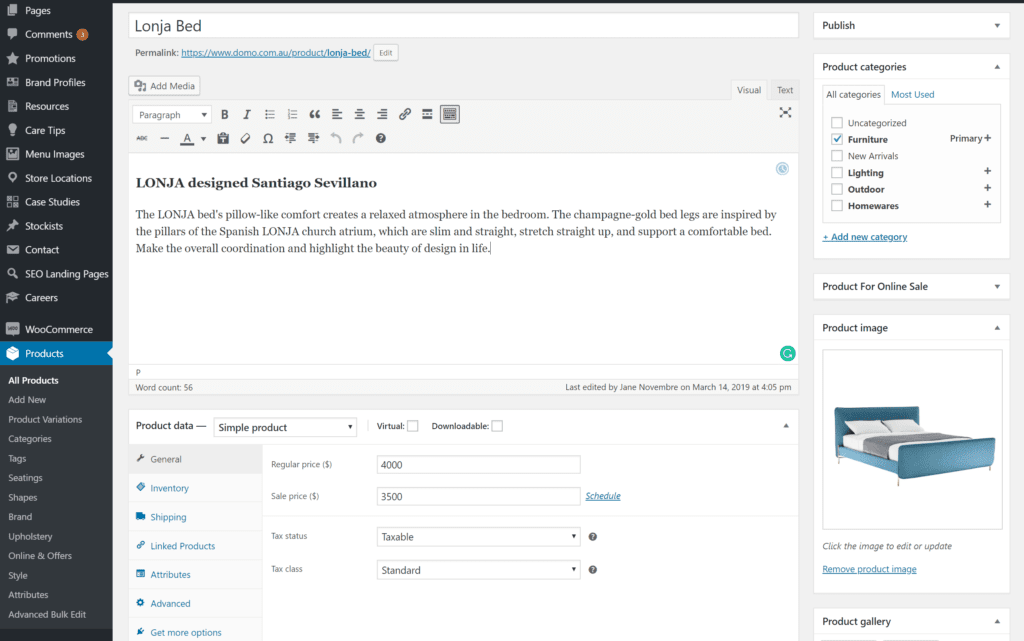Open the Most Used categories tab

(x=912, y=95)
